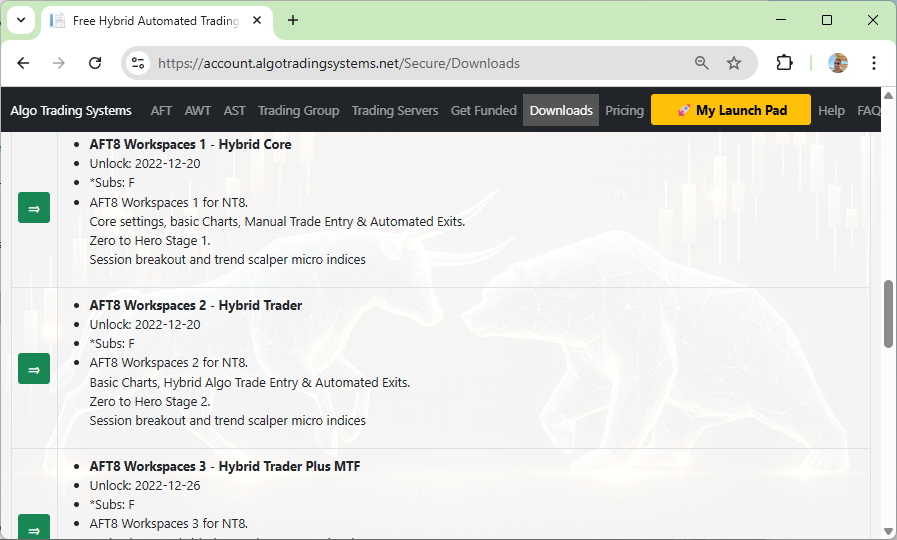Image resolution: width=897 pixels, height=540 pixels.
Task: Open the Get Funded page
Action: 483,110
